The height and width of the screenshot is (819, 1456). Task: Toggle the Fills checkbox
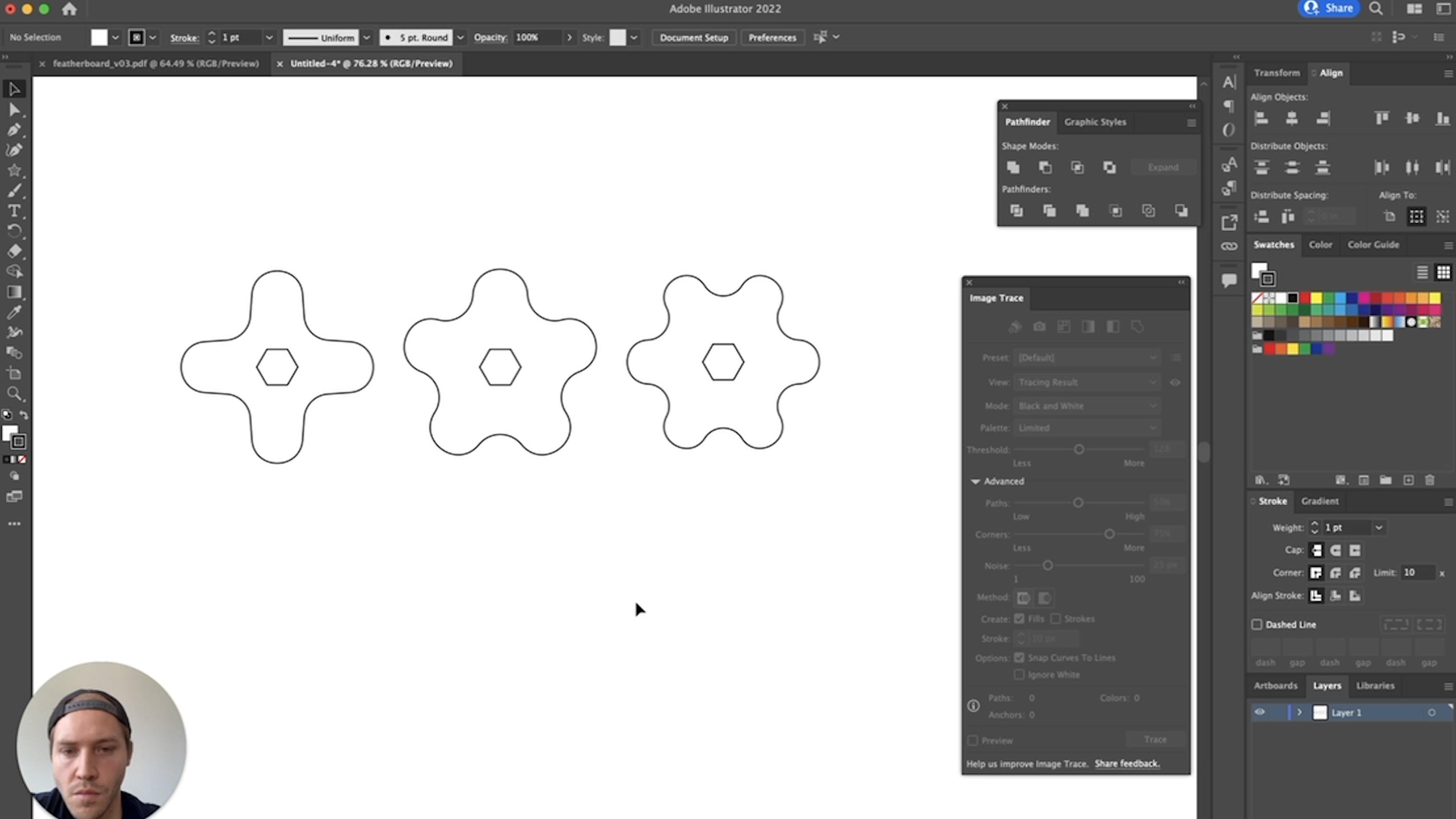1019,619
